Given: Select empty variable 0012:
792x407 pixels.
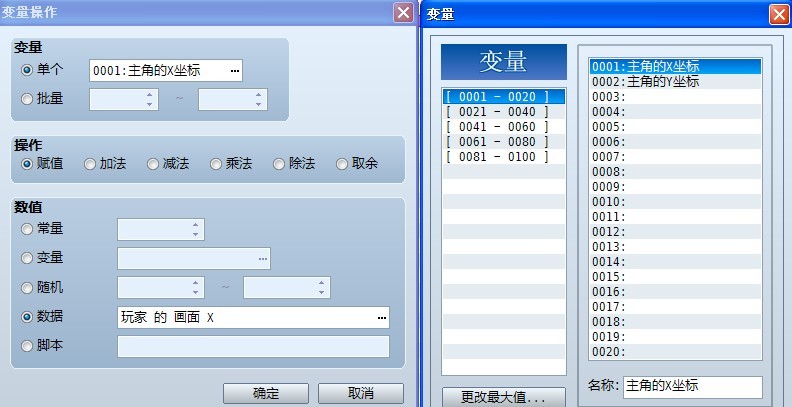Looking at the screenshot, I should click(x=675, y=232).
